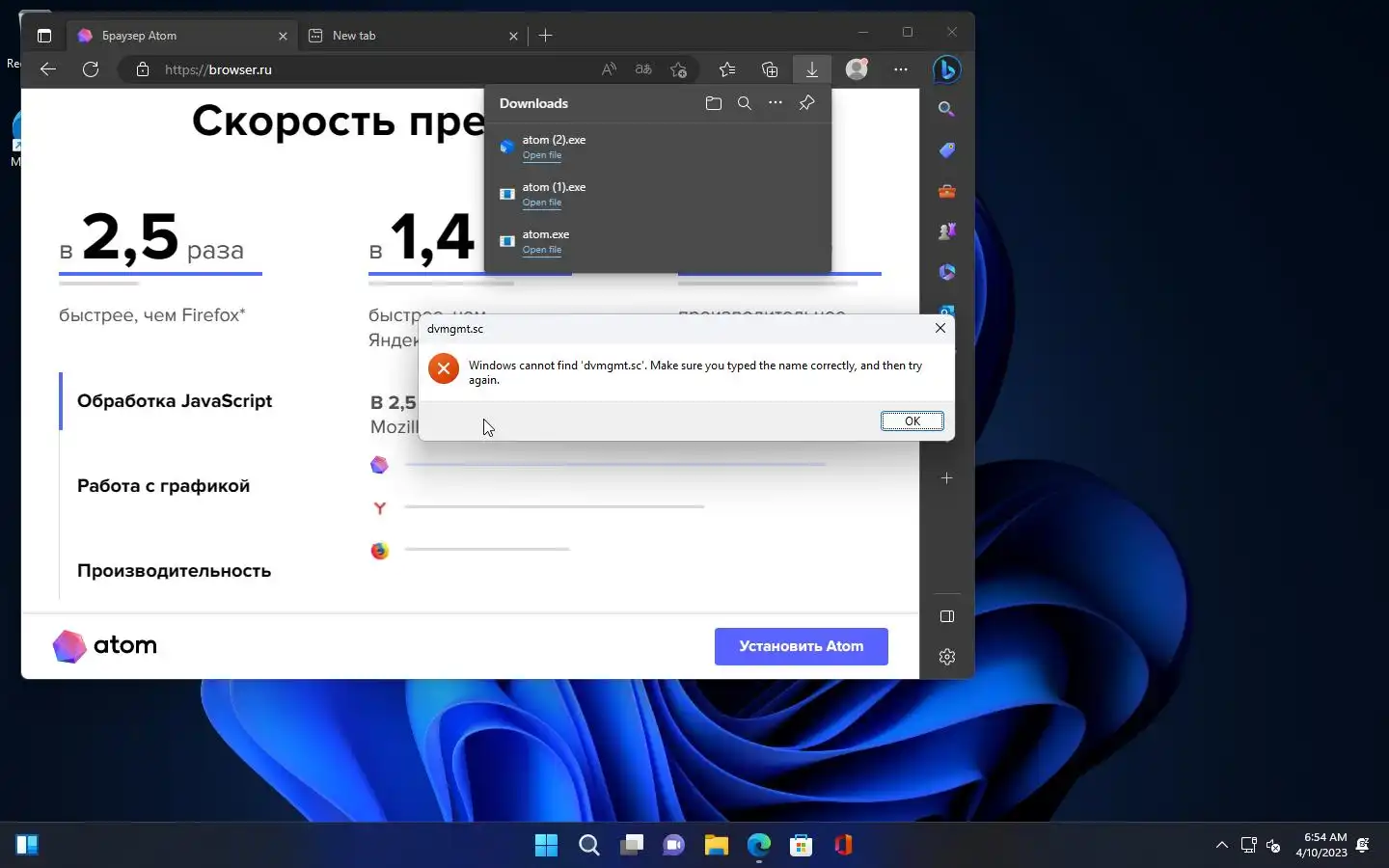The image size is (1389, 868).
Task: Open More options in Downloads panel
Action: point(776,103)
